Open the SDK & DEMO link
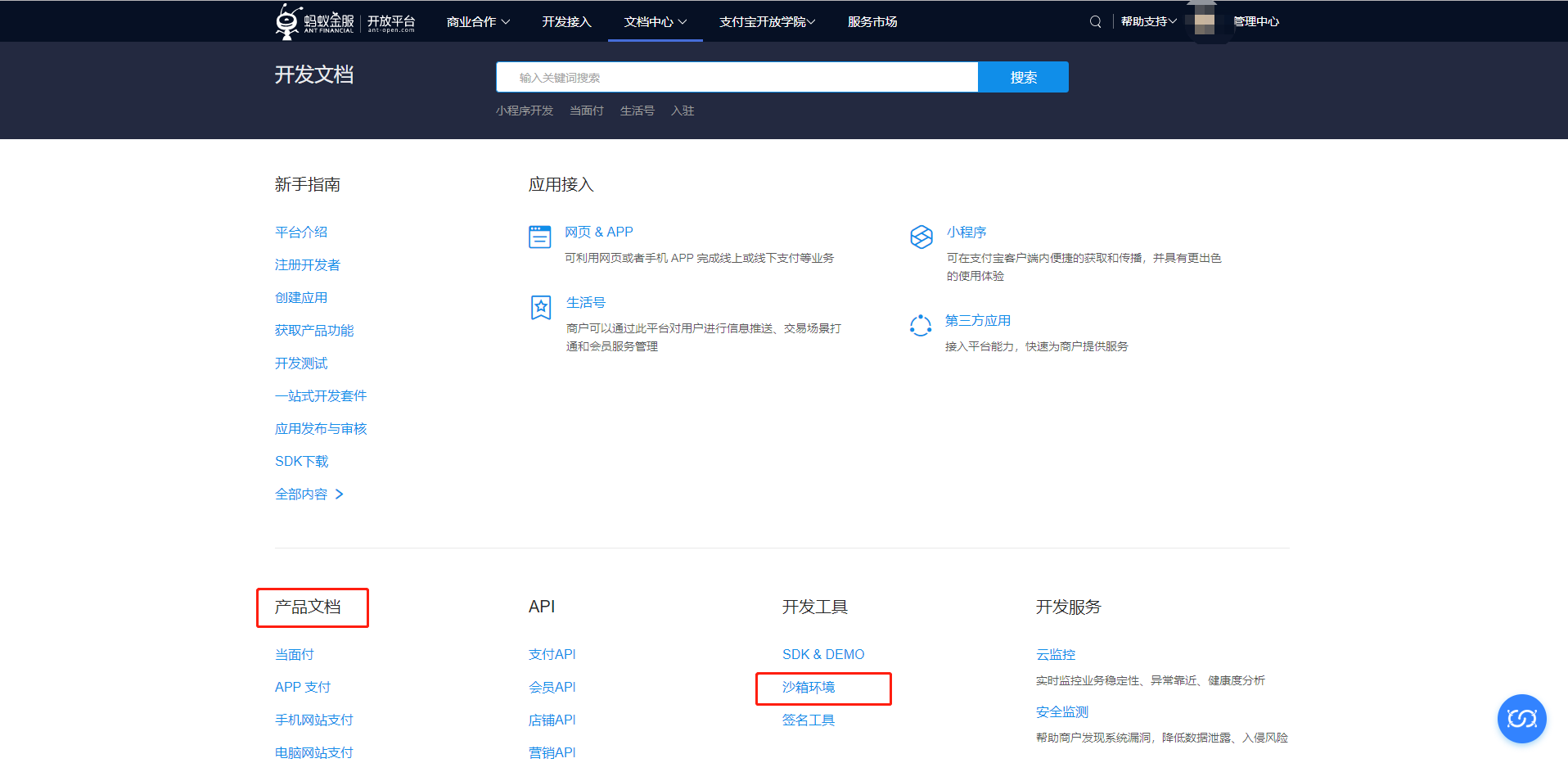 (x=823, y=655)
